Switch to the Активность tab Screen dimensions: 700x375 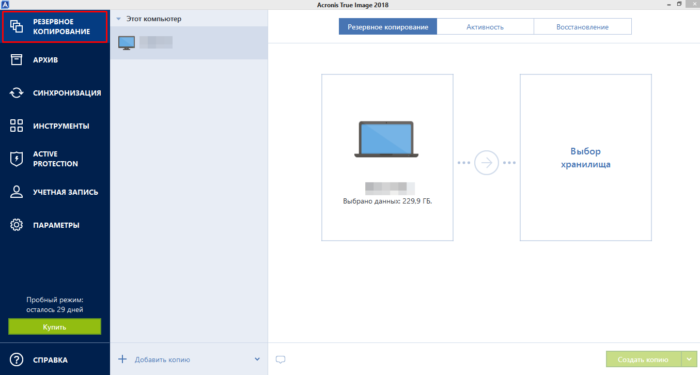point(485,27)
